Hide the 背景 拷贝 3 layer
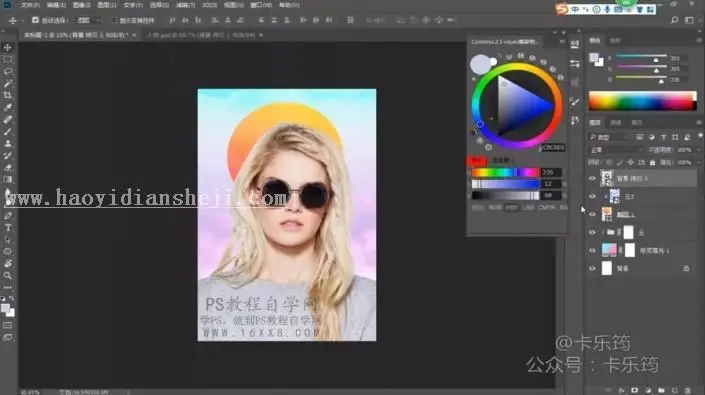Screen dimensions: 705x395 (592, 178)
